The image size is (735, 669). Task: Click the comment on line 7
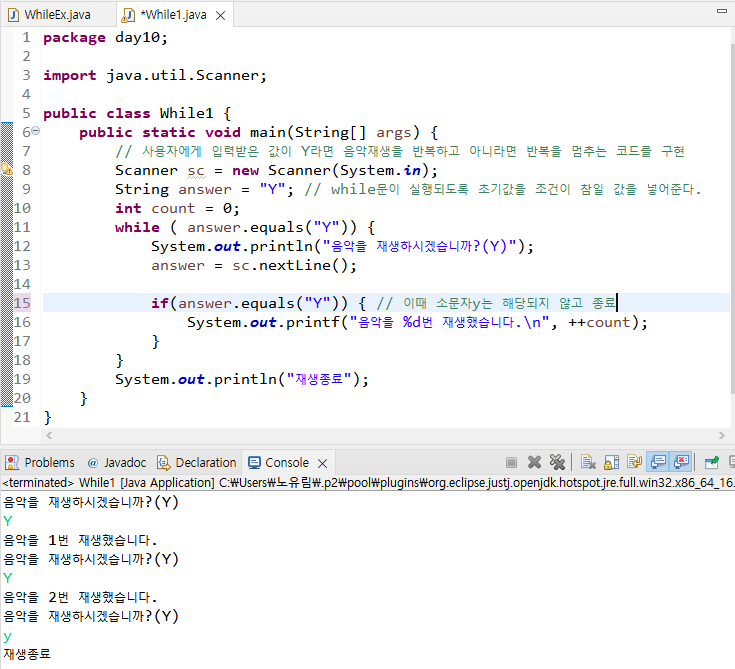point(400,151)
